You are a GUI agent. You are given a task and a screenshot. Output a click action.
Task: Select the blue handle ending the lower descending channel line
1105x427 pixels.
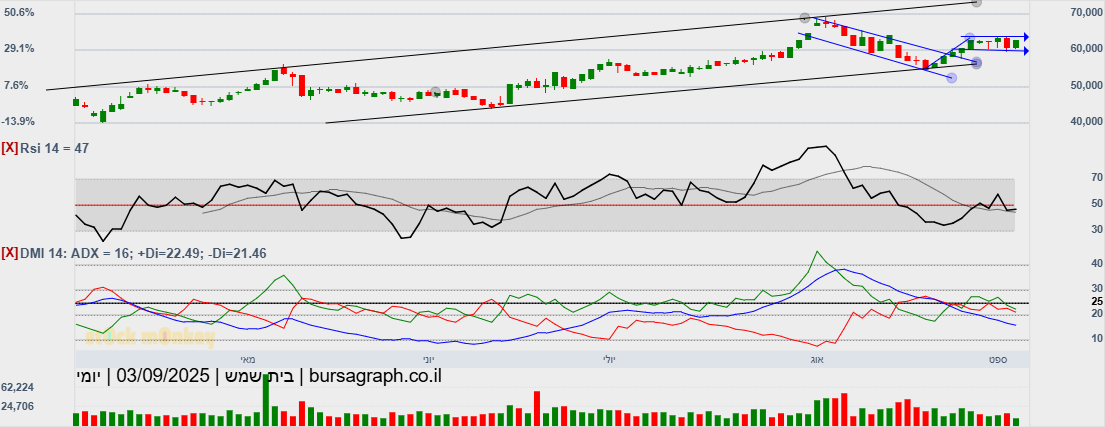(951, 78)
